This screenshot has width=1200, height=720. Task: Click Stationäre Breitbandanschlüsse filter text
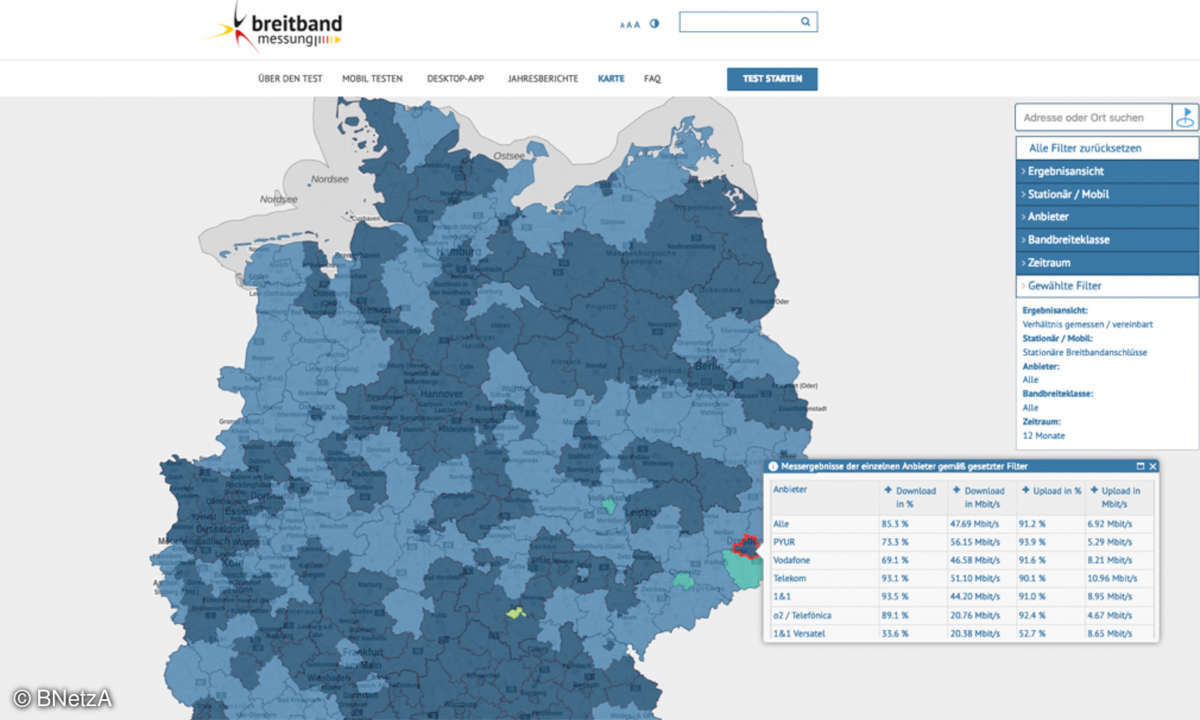click(1084, 352)
